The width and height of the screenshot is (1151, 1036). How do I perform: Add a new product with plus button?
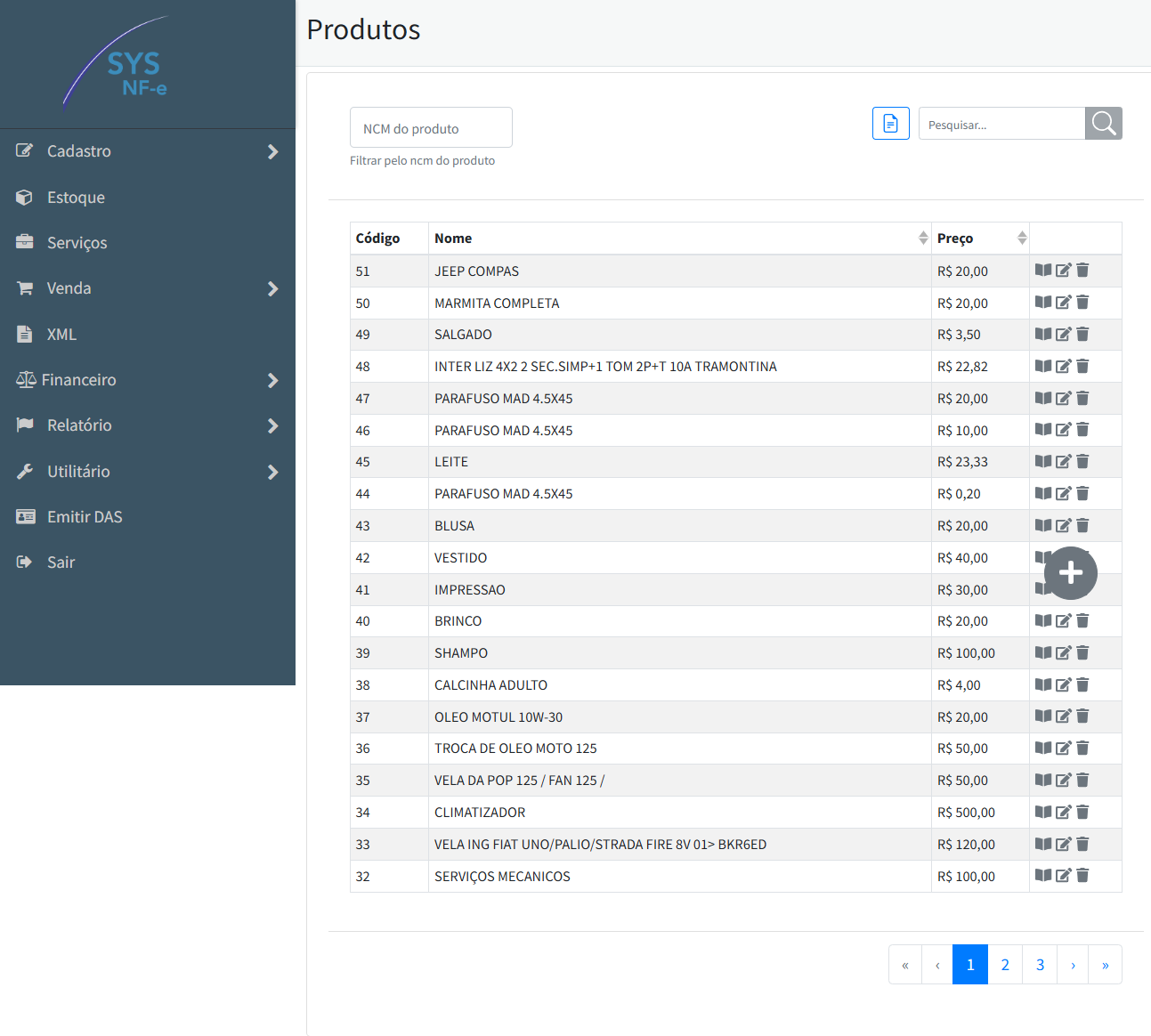pos(1071,573)
